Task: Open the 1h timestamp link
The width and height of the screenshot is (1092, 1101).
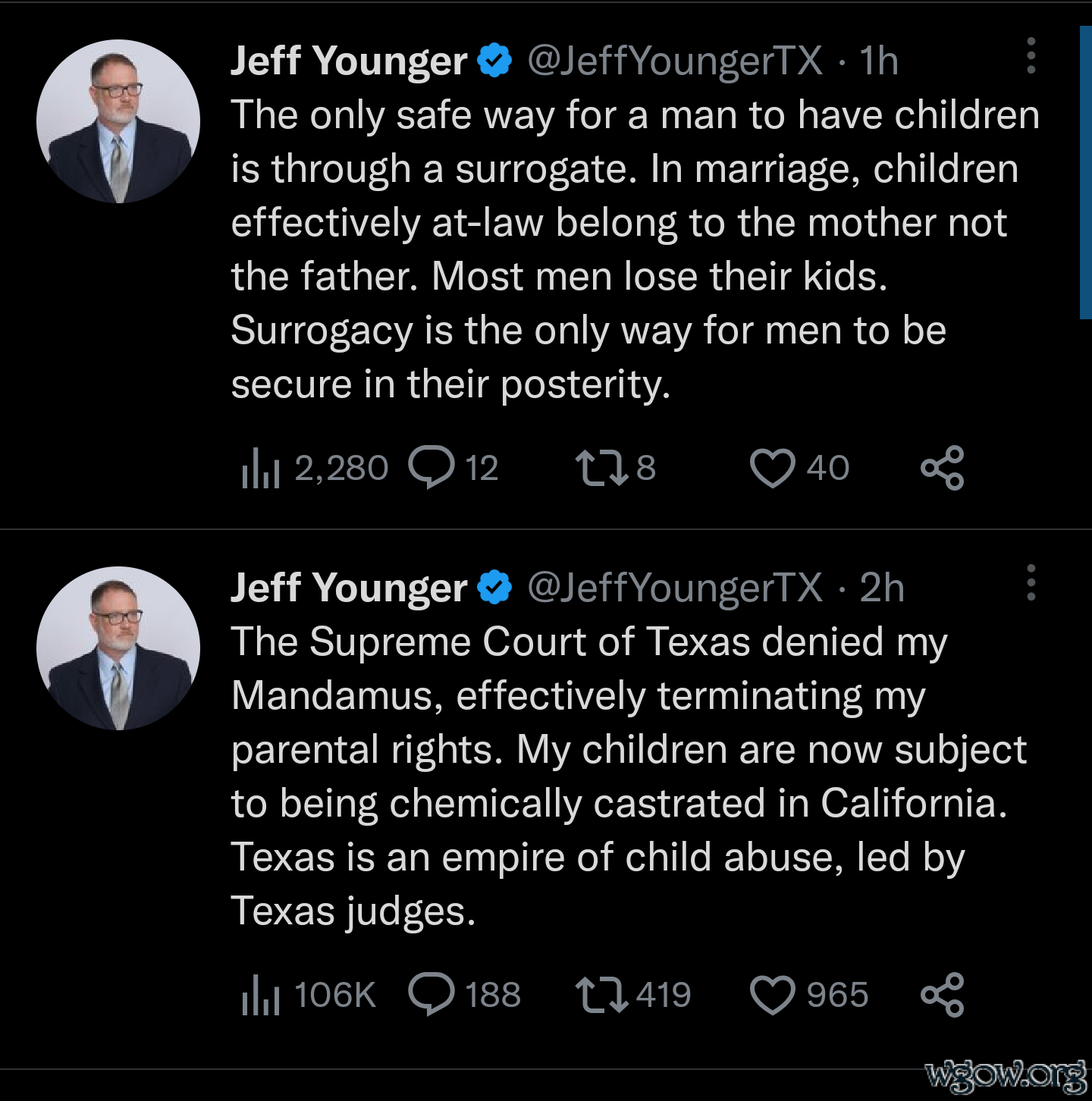Action: 878,61
